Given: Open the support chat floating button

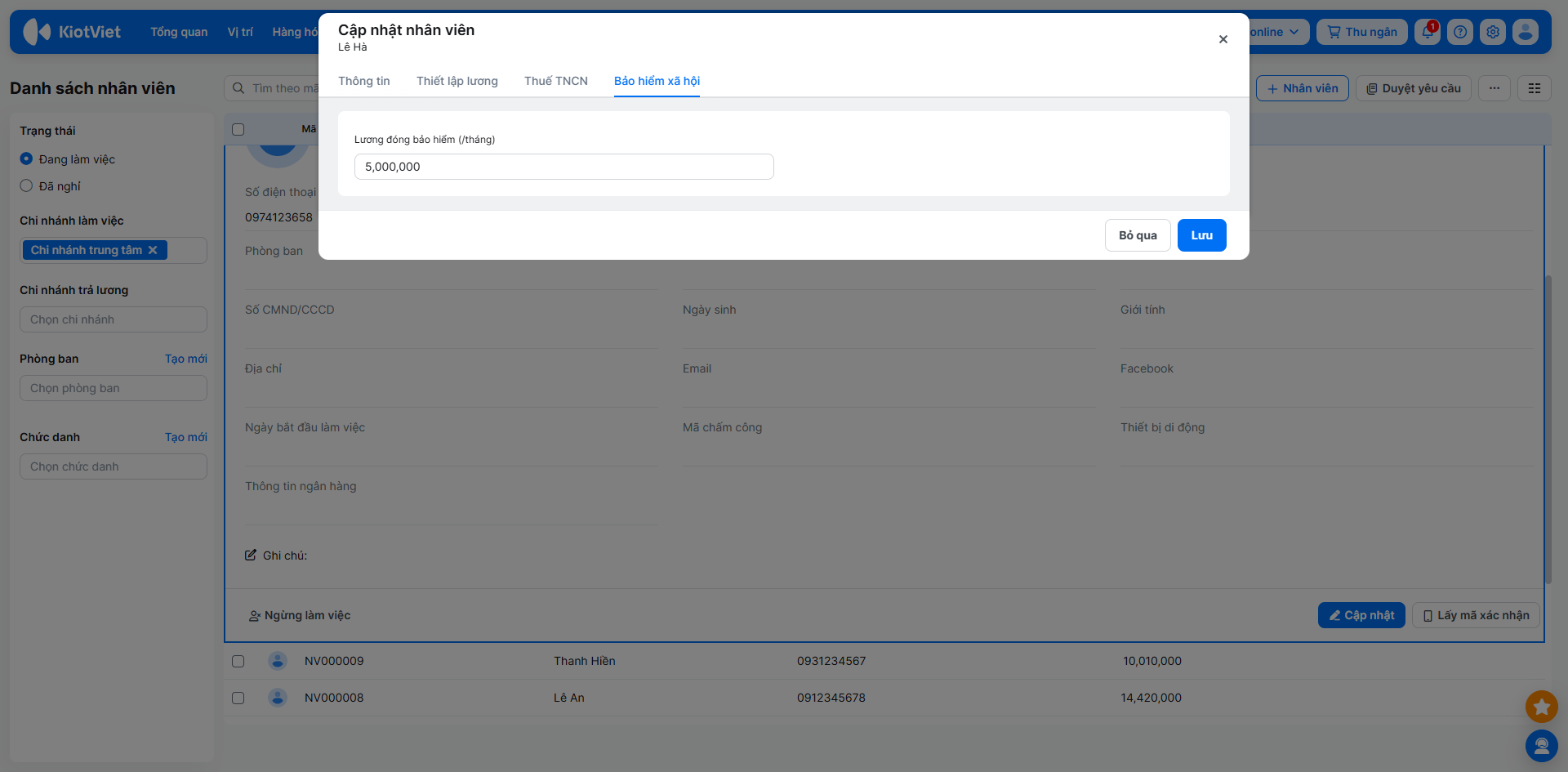Looking at the screenshot, I should click(1542, 746).
